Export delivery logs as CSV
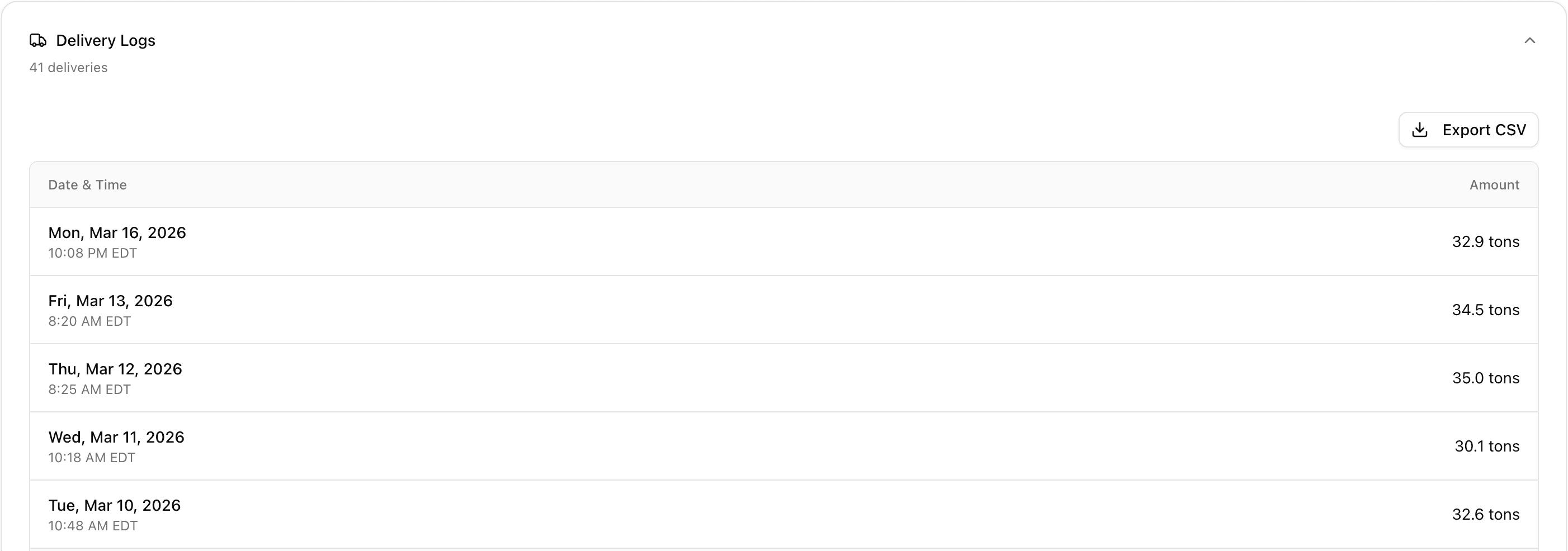1568x551 pixels. (x=1468, y=130)
